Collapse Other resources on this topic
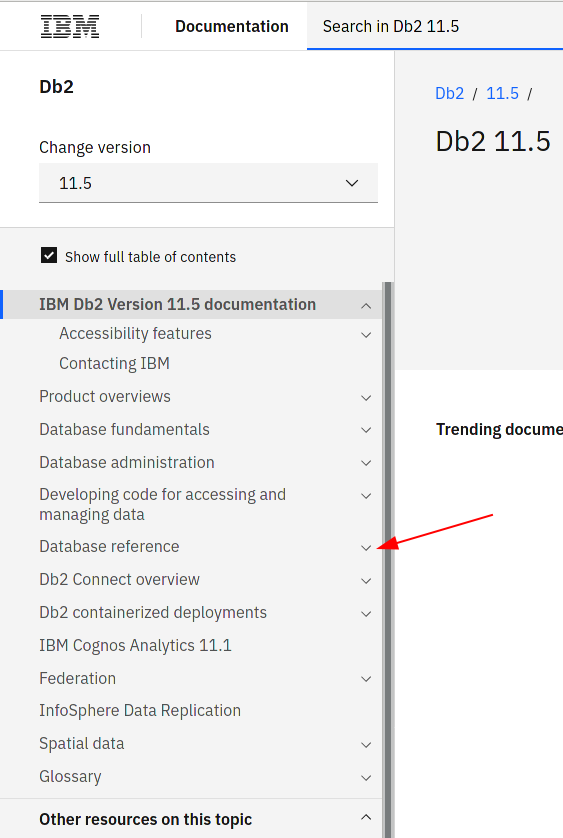Screen dimensions: 563x838 [366, 817]
